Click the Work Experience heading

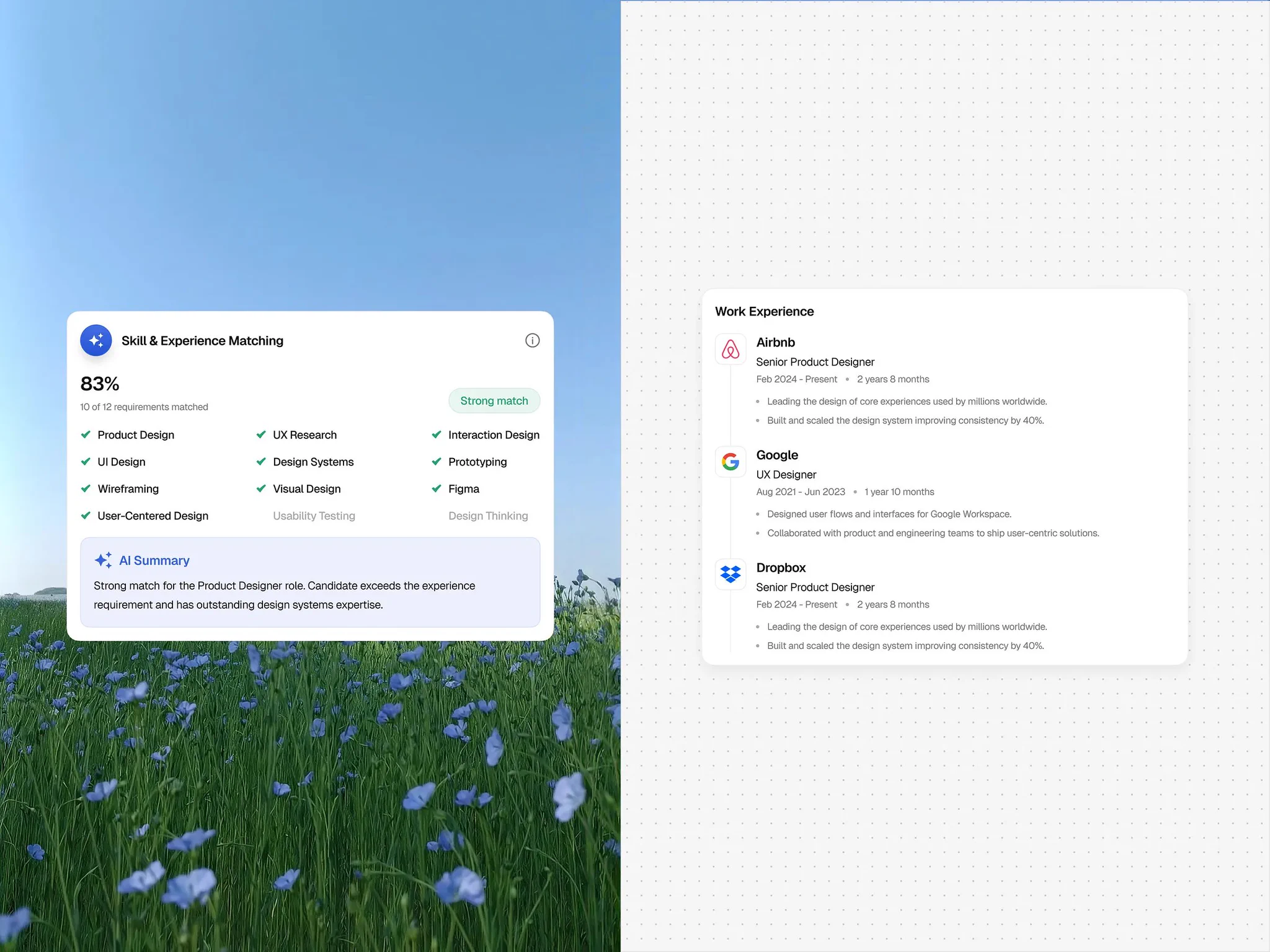[764, 312]
